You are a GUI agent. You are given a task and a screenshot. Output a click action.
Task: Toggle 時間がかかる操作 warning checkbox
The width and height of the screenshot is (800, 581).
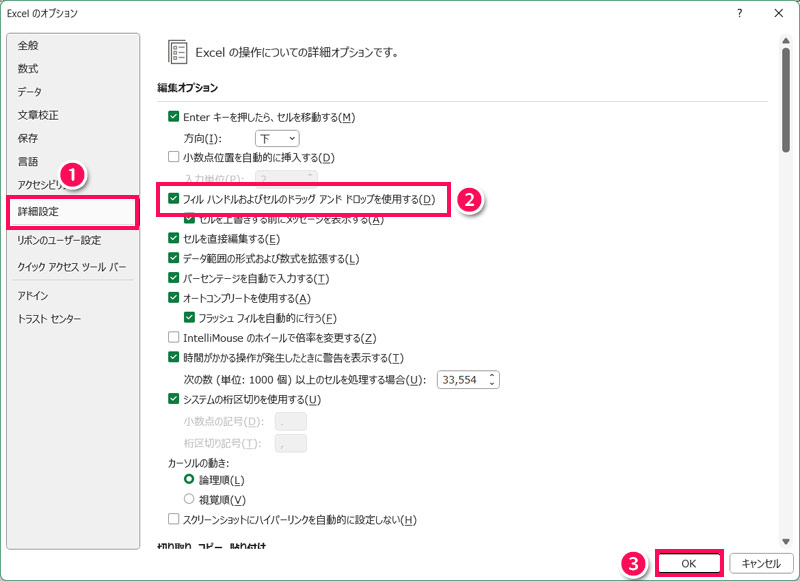pos(173,357)
